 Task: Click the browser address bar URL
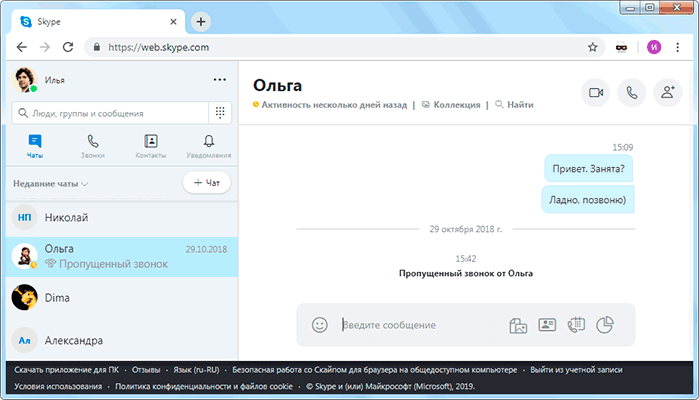[158, 47]
